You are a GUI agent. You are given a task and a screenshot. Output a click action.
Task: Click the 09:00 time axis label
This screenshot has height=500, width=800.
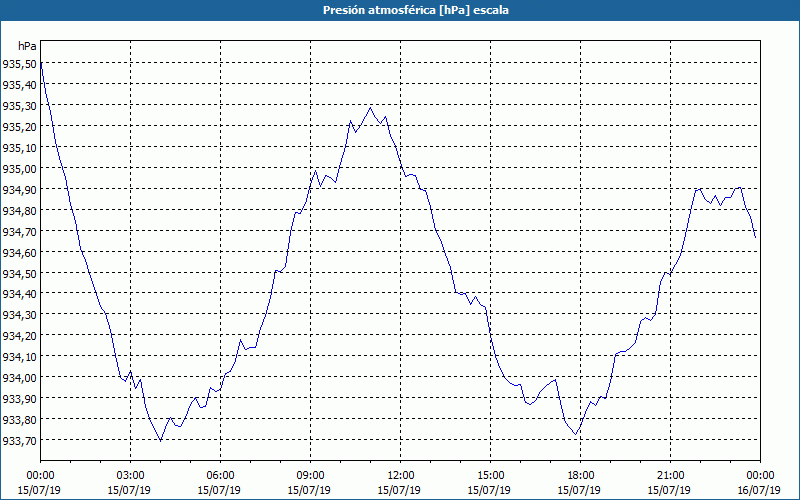pos(310,476)
